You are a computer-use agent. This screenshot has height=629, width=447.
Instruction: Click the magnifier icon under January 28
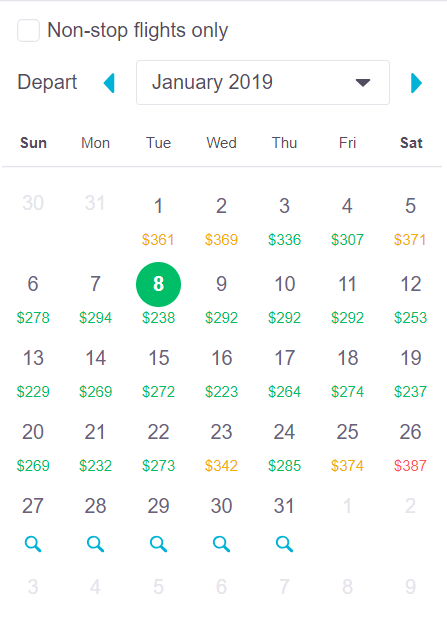pos(95,544)
